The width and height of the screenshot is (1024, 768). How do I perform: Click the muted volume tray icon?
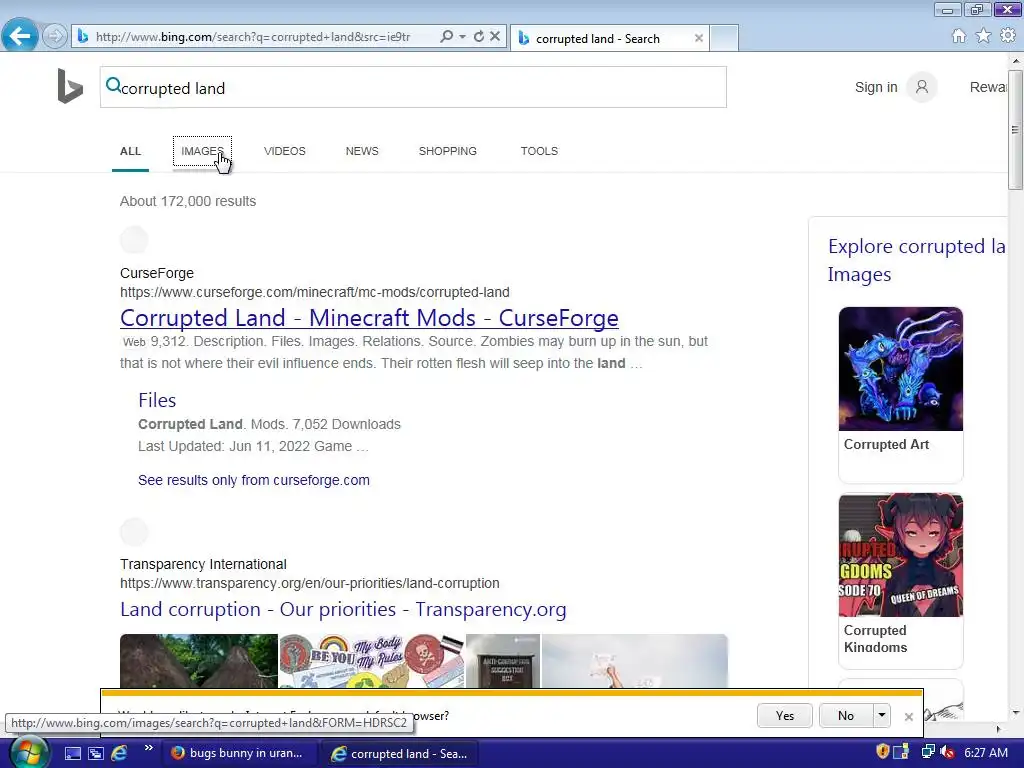[948, 752]
